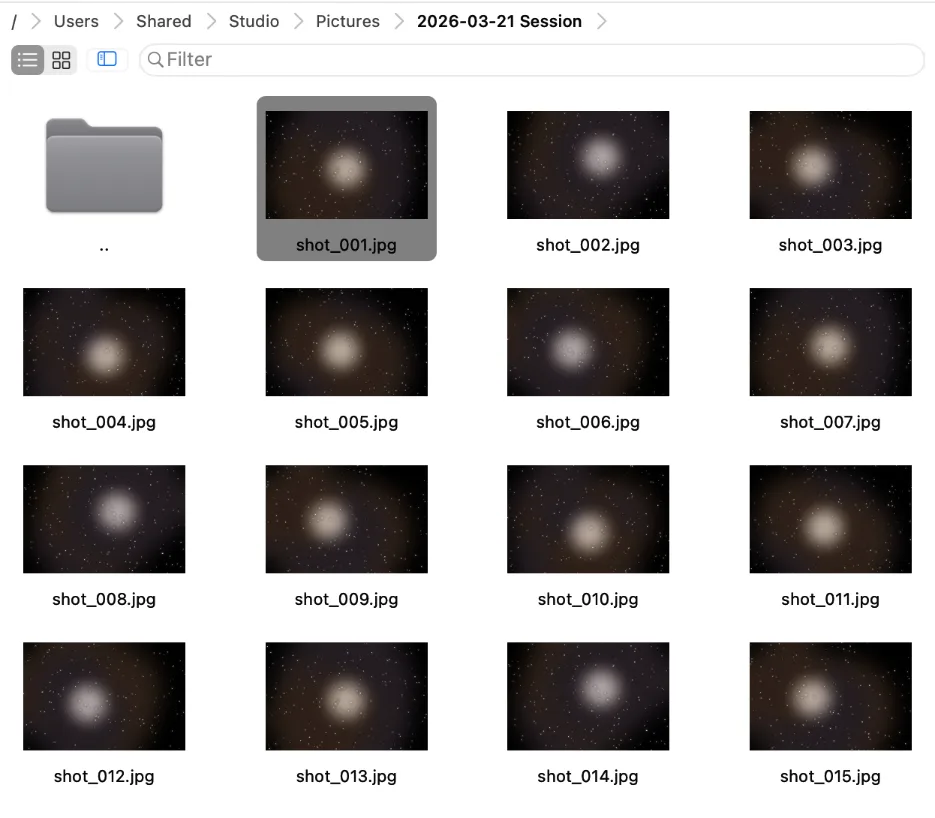
Task: Click the '..' parent folder label
Action: (x=104, y=249)
